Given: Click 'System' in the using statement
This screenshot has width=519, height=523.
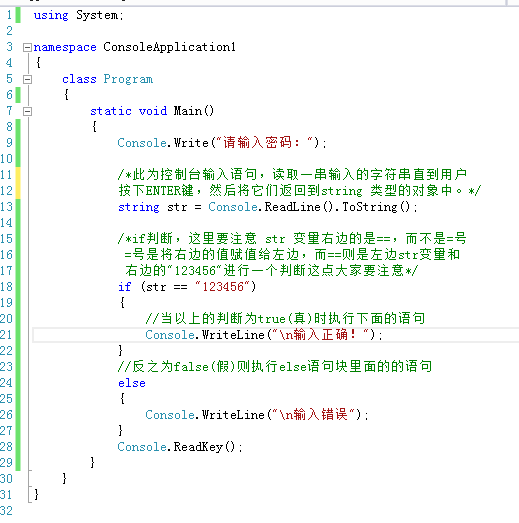Looking at the screenshot, I should (97, 15).
